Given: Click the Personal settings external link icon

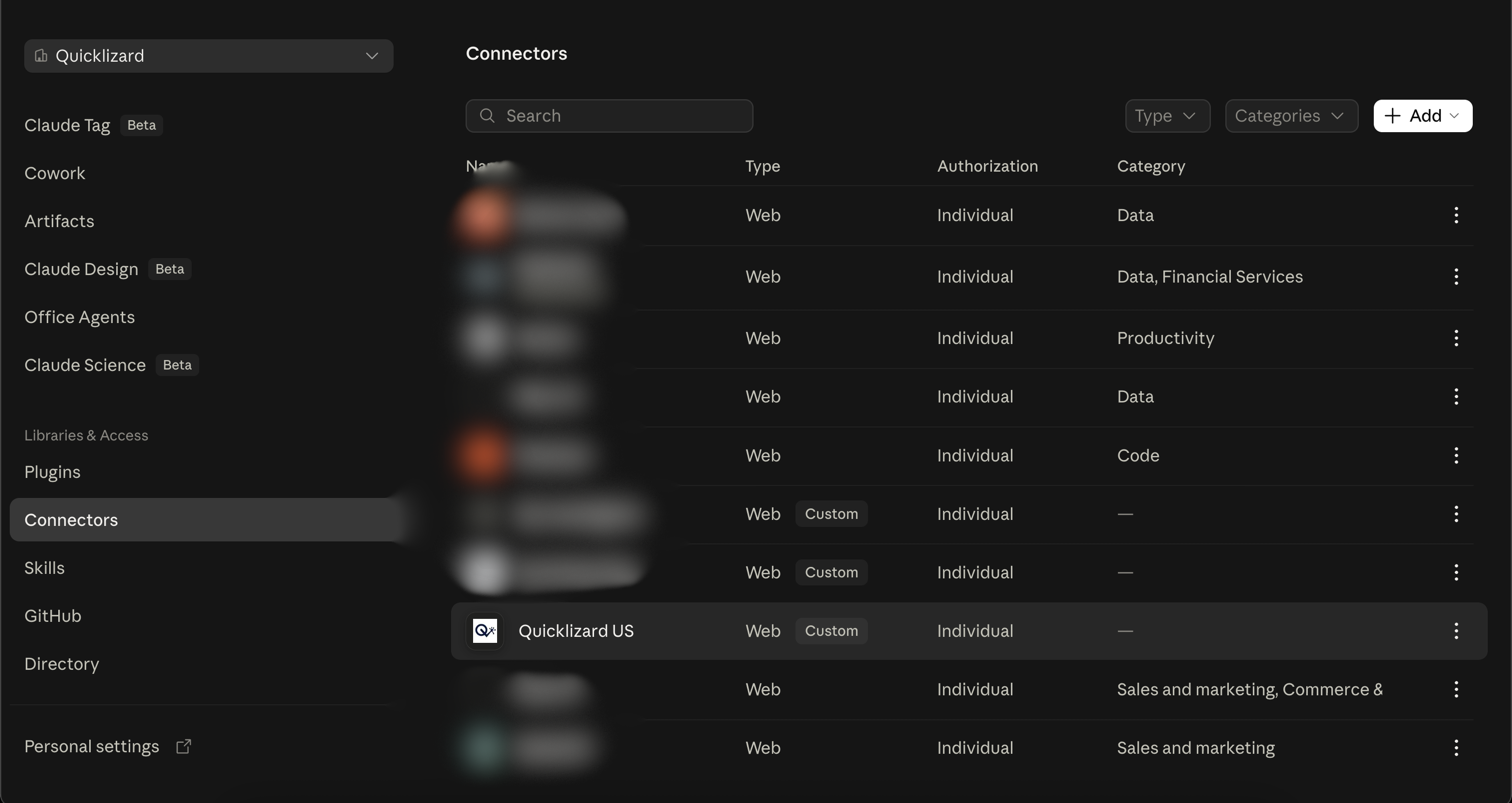Looking at the screenshot, I should click(x=184, y=747).
